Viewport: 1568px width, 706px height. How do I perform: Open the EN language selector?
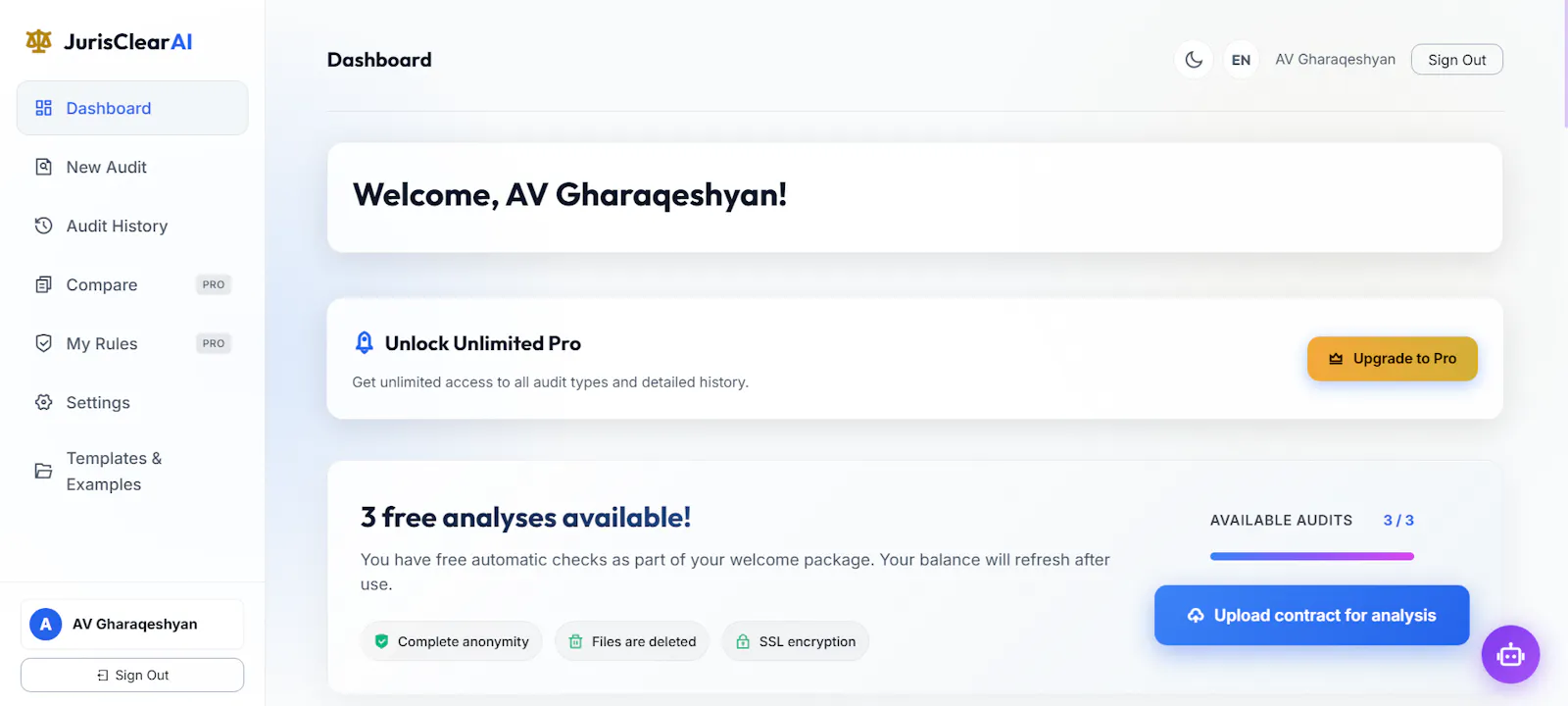click(x=1241, y=60)
